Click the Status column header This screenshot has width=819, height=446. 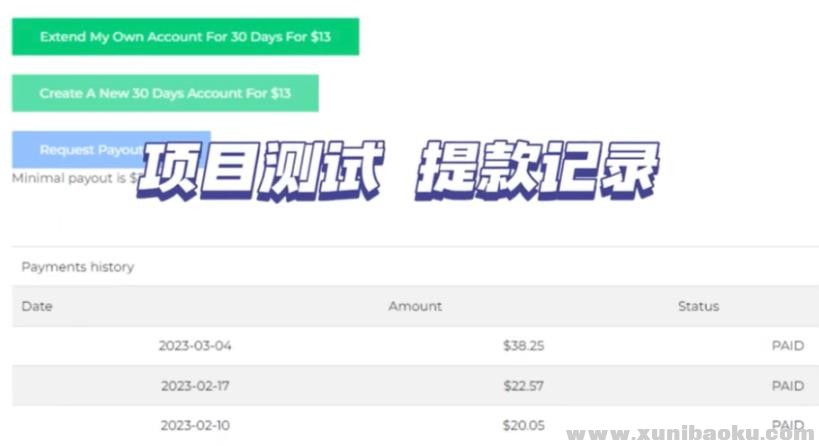pyautogui.click(x=698, y=306)
